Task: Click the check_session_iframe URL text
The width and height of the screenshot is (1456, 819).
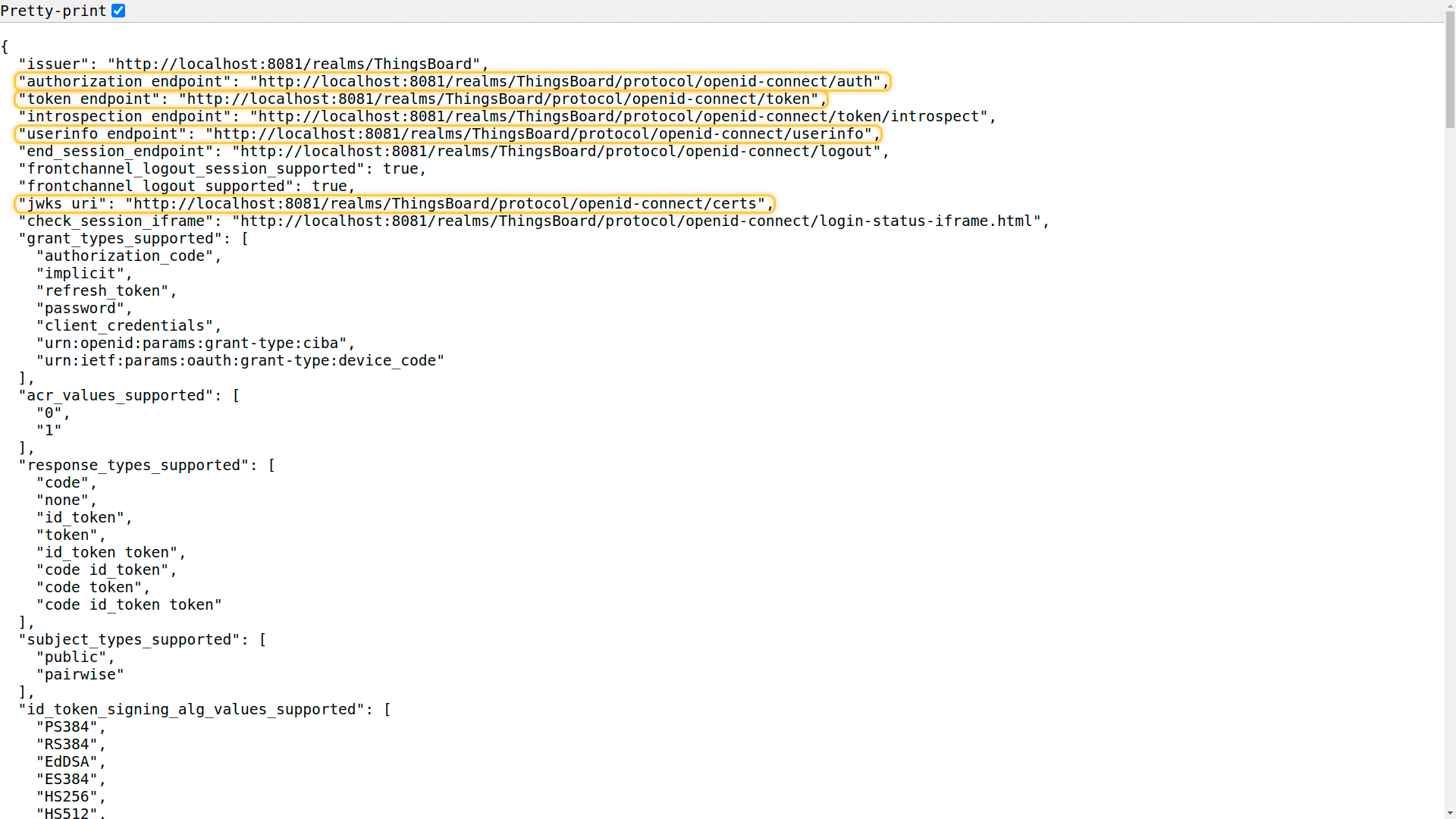Action: 635,221
